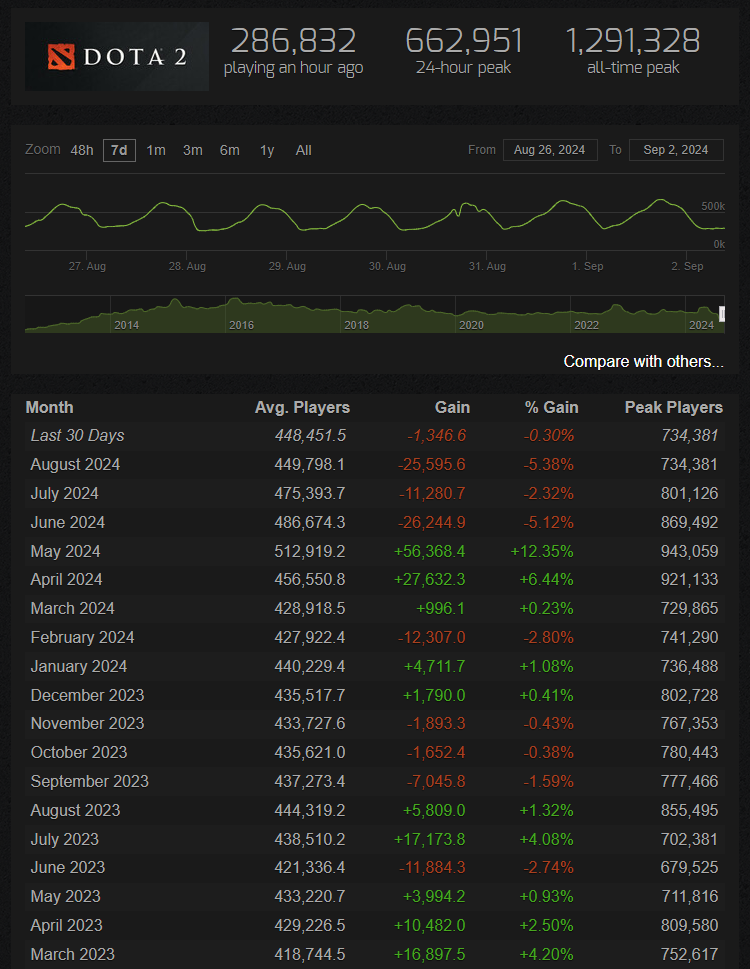Click the 662,951 24-hour peak stat
Image resolution: width=750 pixels, height=969 pixels.
pos(463,51)
